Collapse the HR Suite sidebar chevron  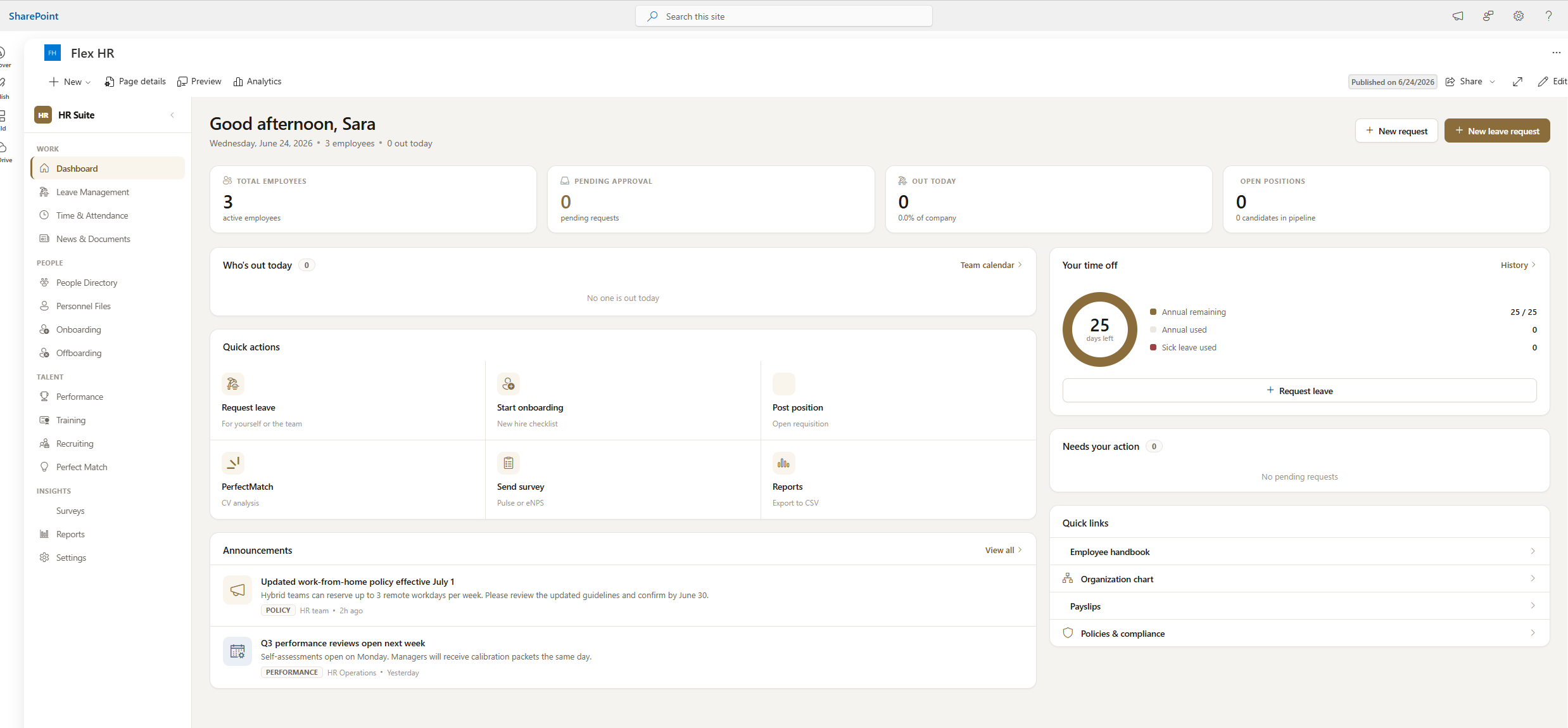(x=172, y=115)
